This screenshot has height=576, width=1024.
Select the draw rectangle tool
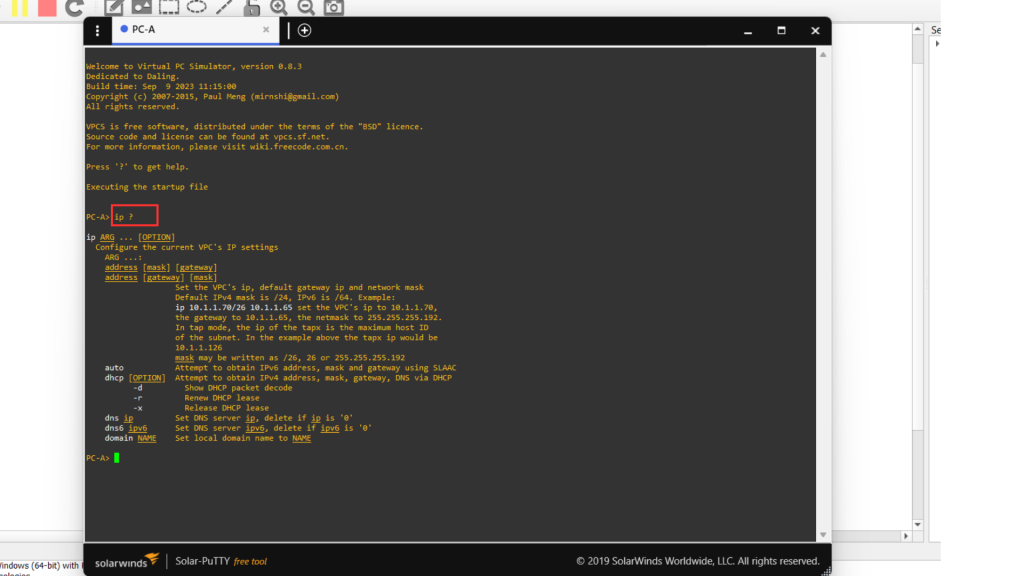[x=169, y=6]
